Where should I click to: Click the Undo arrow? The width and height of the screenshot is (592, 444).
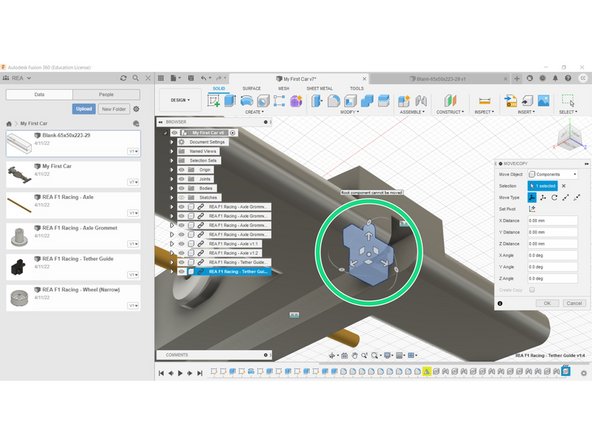pyautogui.click(x=204, y=78)
